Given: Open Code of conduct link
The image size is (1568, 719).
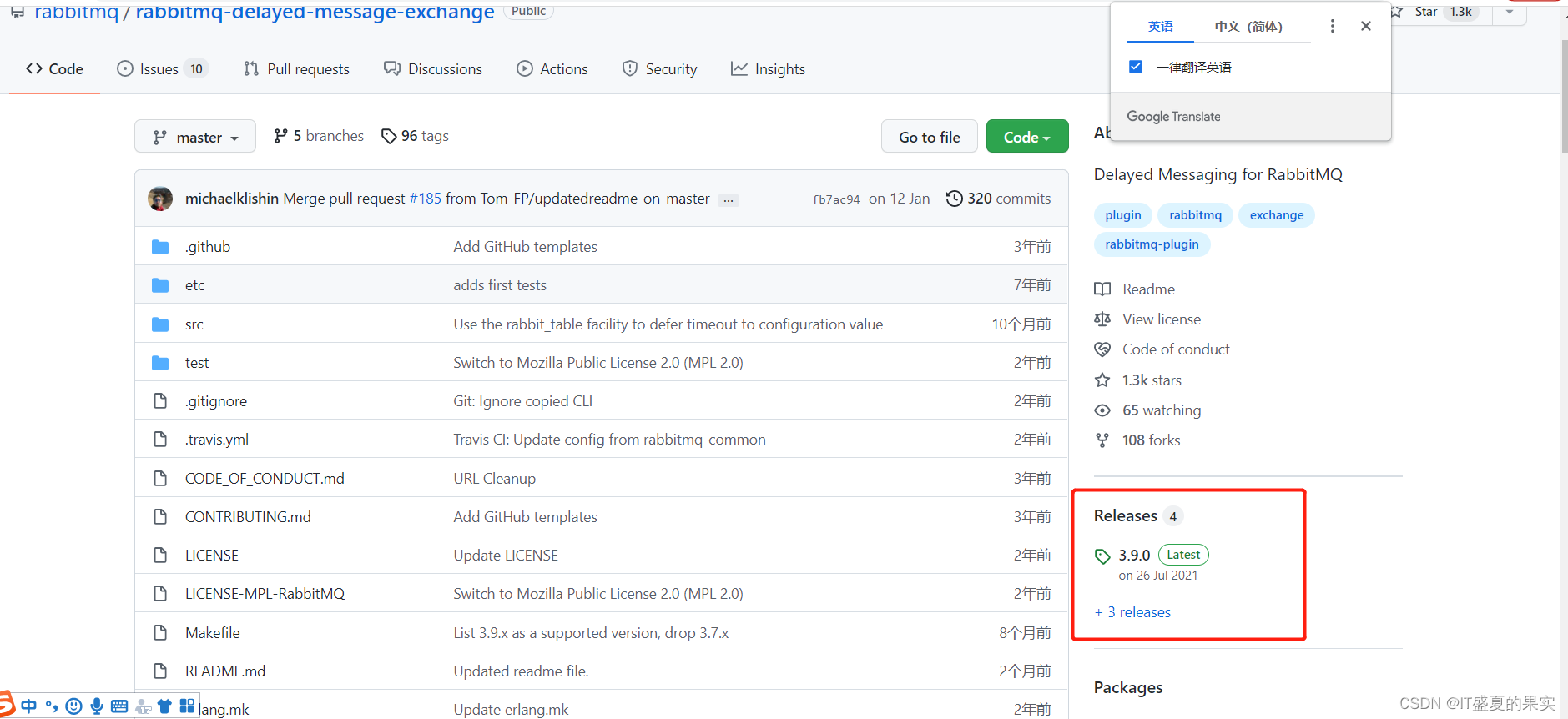Looking at the screenshot, I should (1162, 349).
